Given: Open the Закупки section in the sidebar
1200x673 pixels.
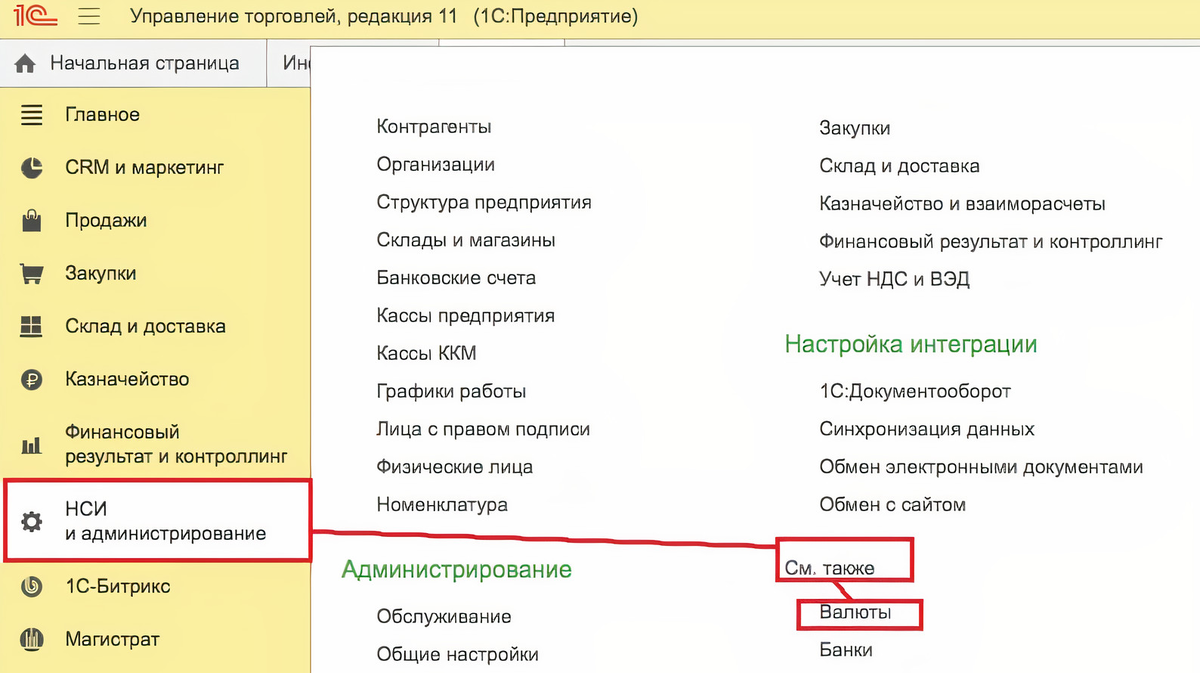Looking at the screenshot, I should pyautogui.click(x=100, y=274).
